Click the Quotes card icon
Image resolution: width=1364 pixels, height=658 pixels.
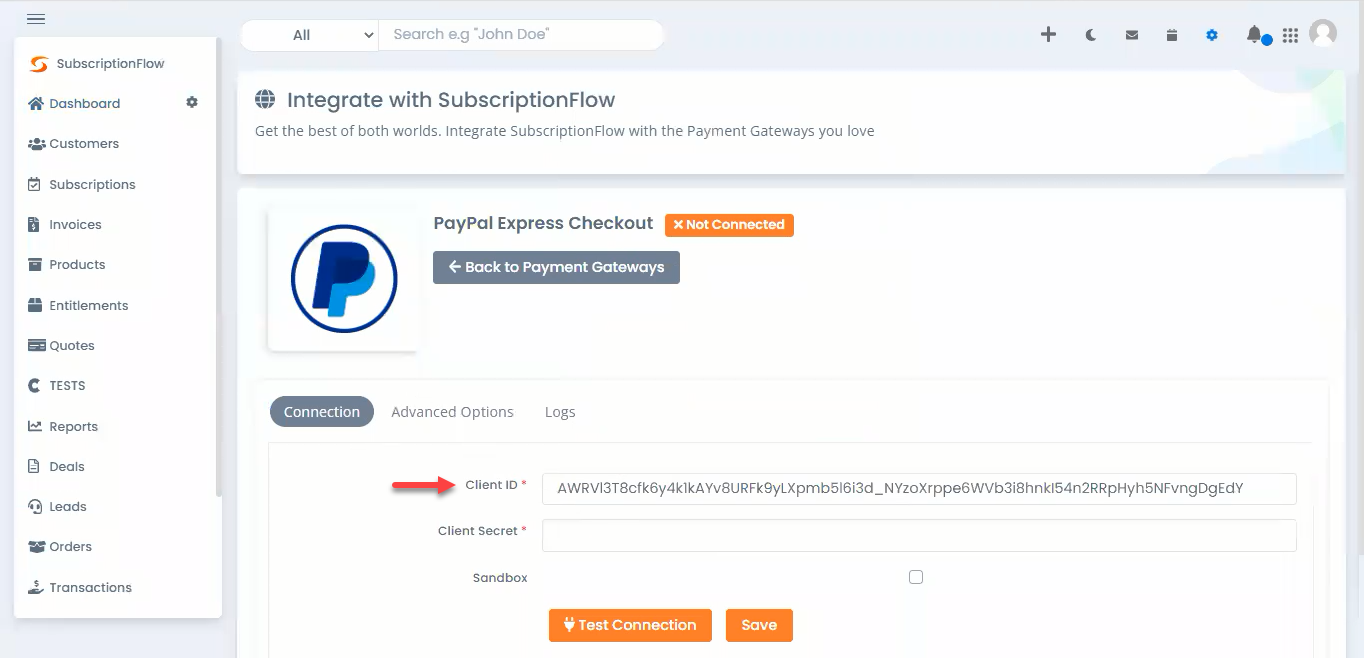(x=36, y=346)
